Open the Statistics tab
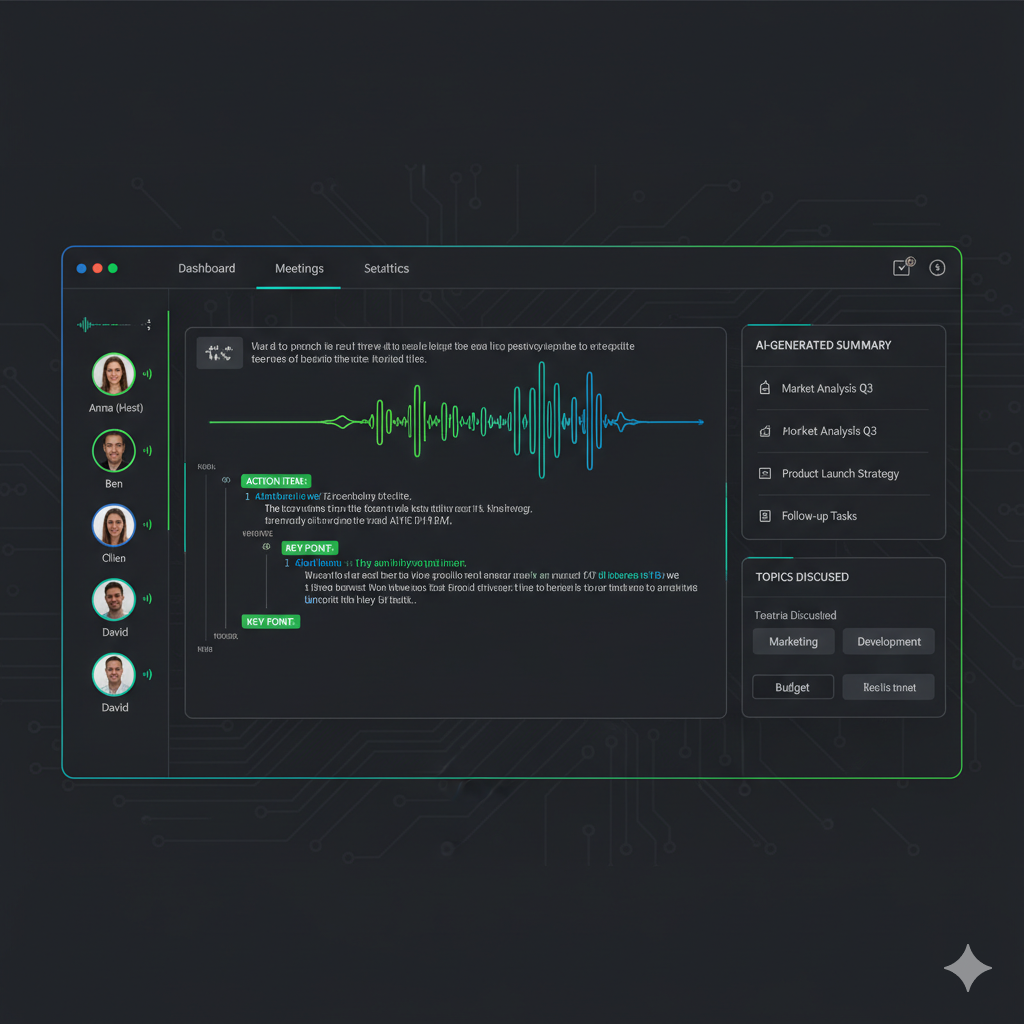The height and width of the screenshot is (1024, 1024). coord(386,268)
